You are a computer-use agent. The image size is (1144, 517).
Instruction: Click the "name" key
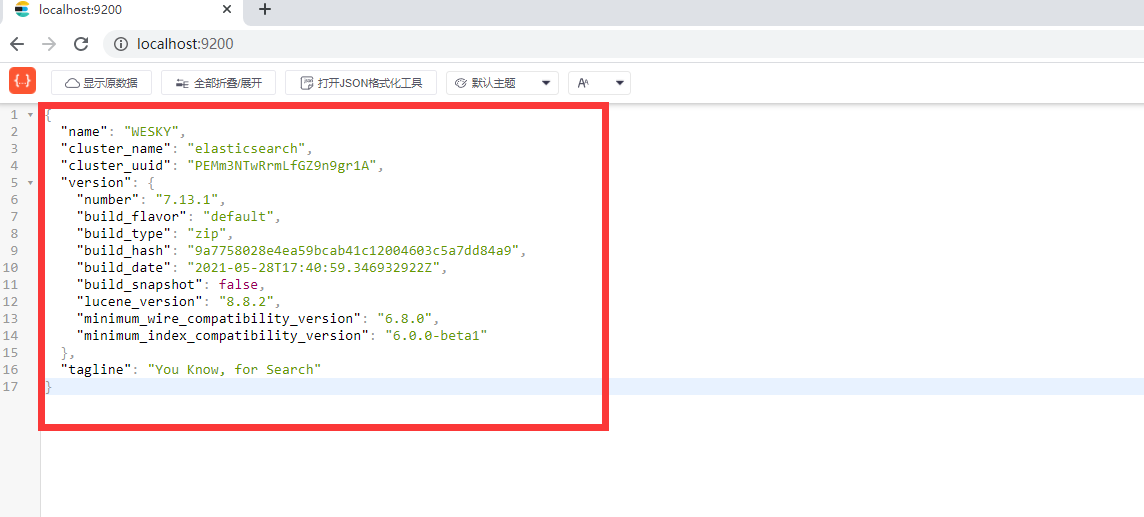tap(85, 132)
